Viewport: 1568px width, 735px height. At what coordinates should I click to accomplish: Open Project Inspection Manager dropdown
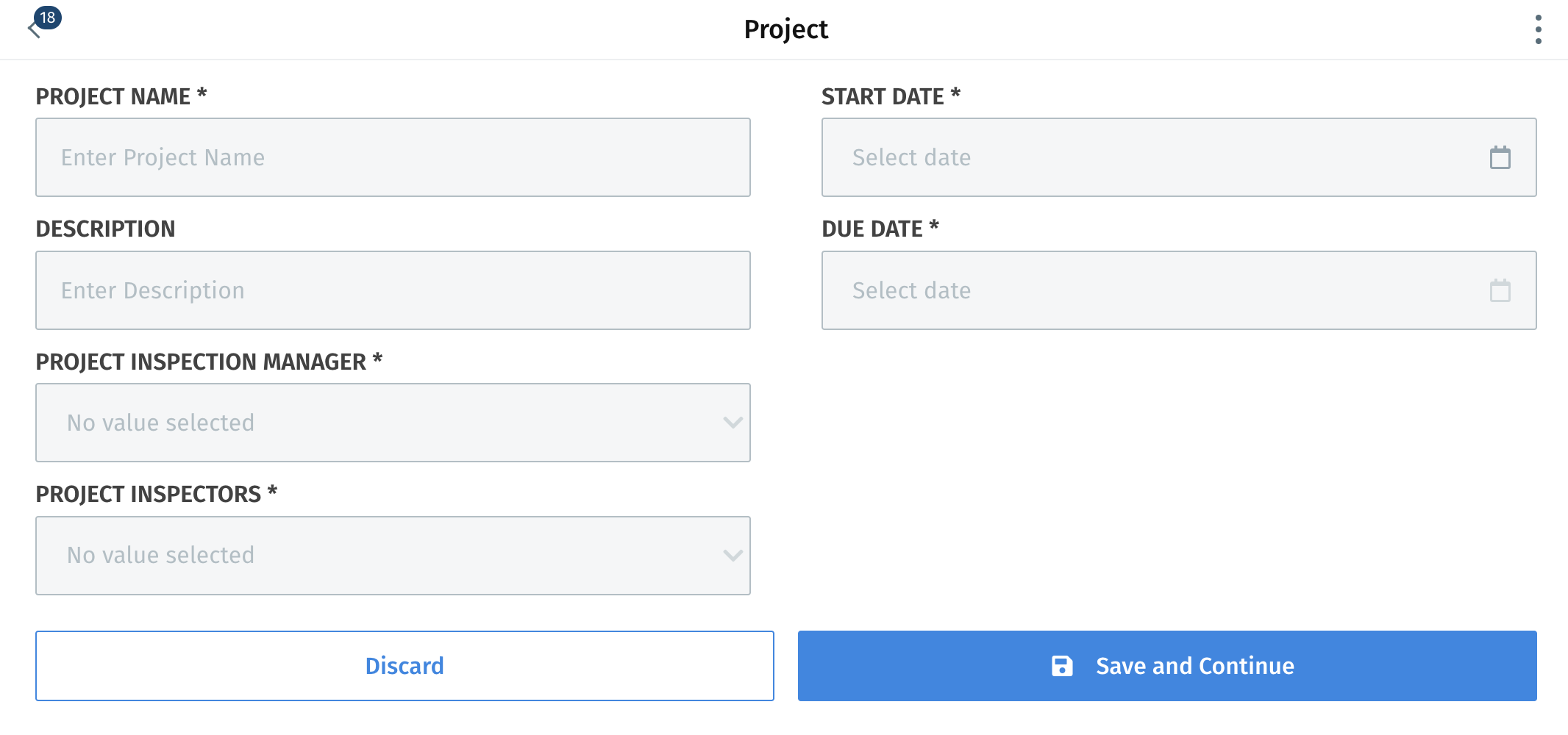393,423
